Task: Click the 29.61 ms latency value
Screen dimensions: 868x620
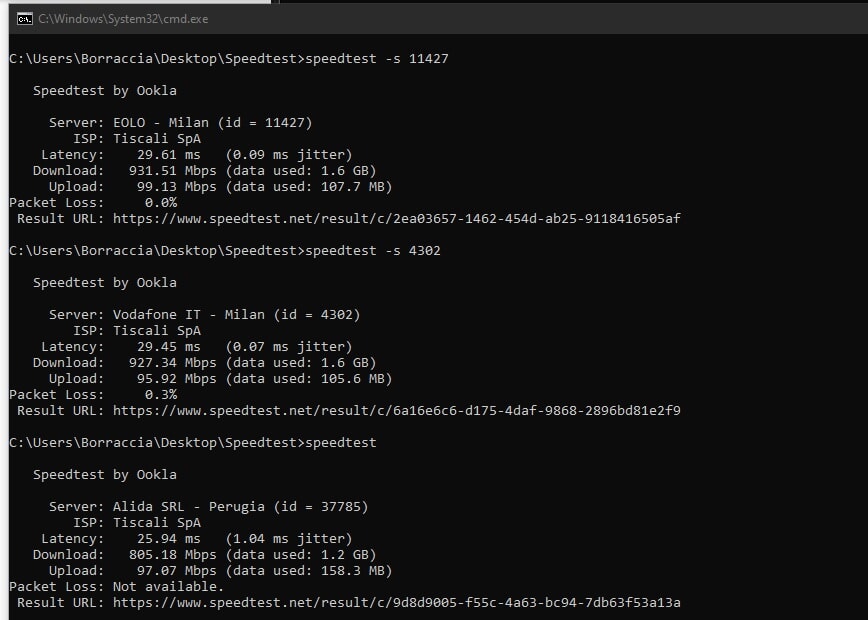Action: tap(168, 155)
